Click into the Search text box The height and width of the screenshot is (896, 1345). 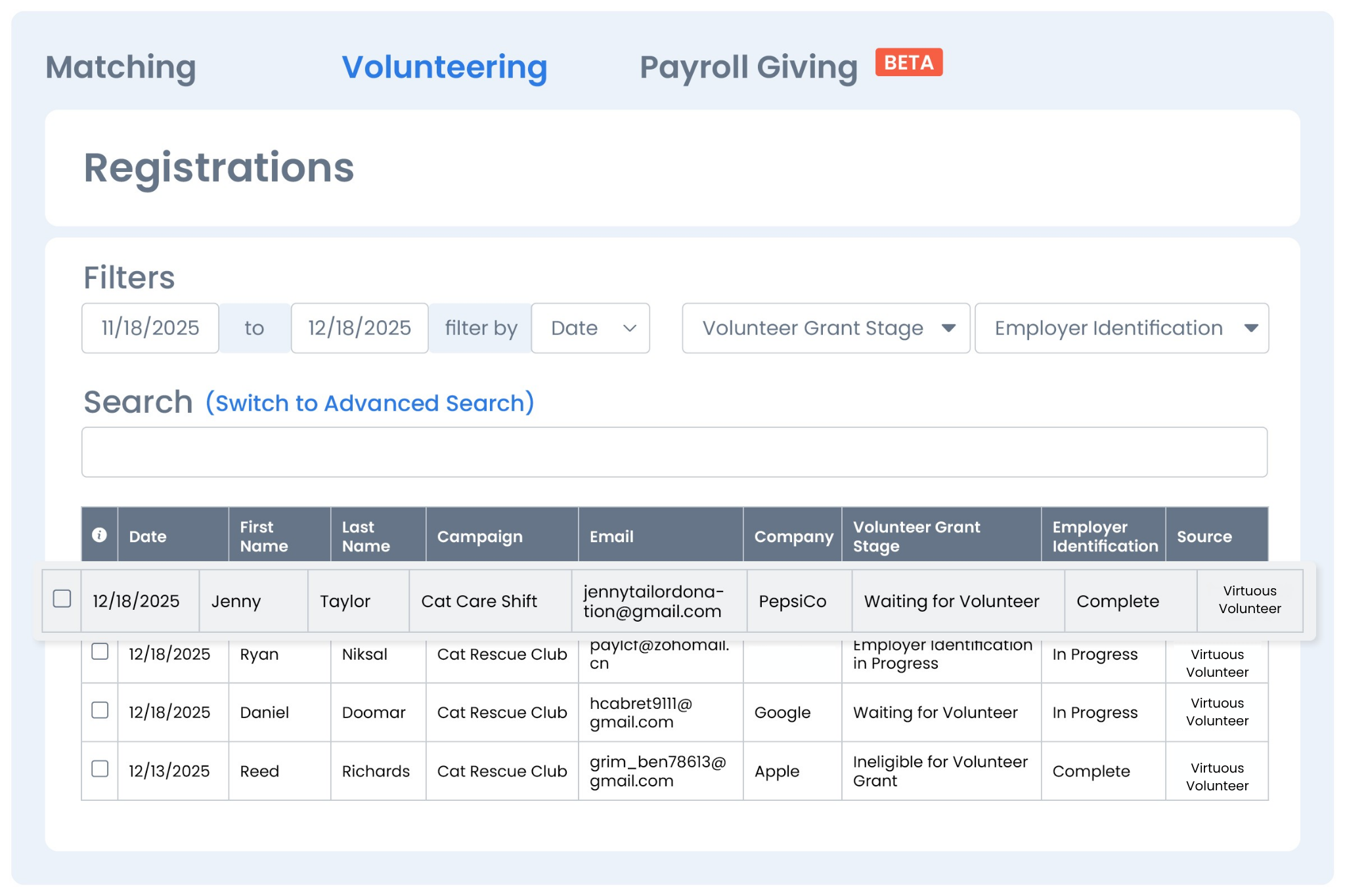[674, 452]
